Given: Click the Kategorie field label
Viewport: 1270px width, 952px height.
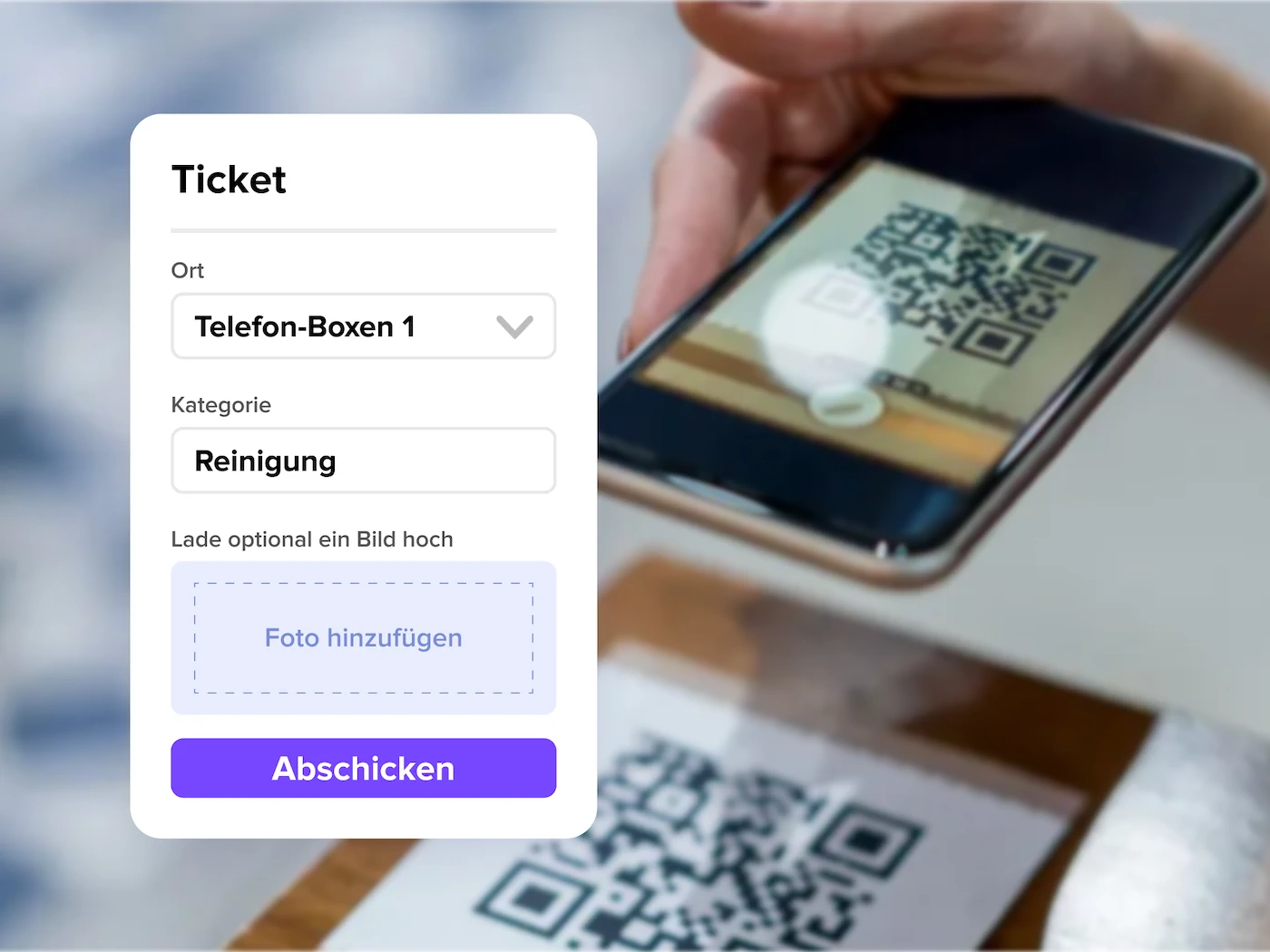Looking at the screenshot, I should 221,405.
